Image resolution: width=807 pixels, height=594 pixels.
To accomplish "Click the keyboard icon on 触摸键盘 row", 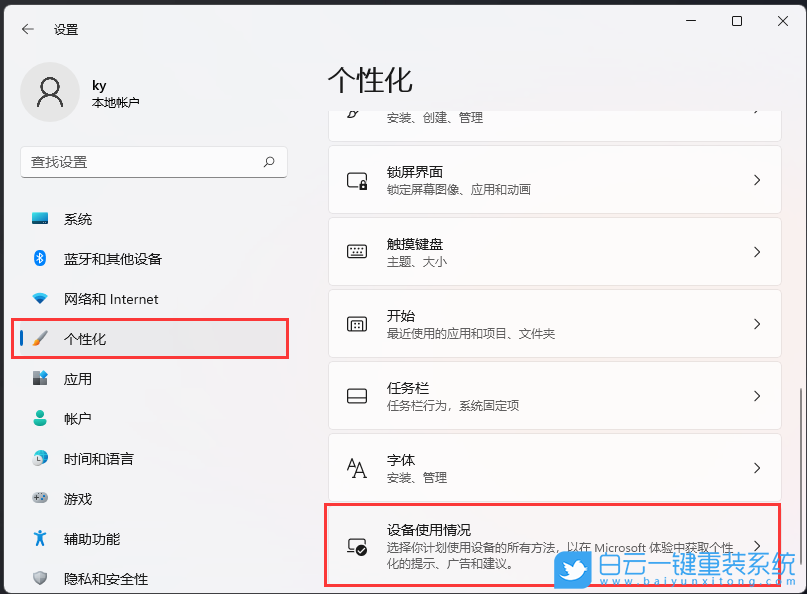I will [x=357, y=251].
